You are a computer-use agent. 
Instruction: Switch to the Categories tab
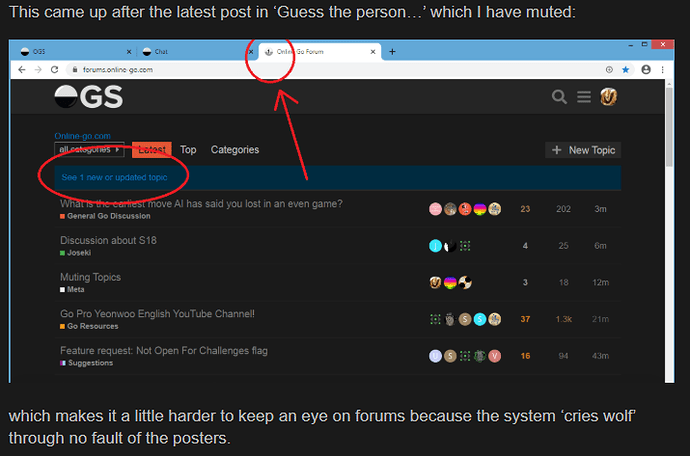click(235, 150)
